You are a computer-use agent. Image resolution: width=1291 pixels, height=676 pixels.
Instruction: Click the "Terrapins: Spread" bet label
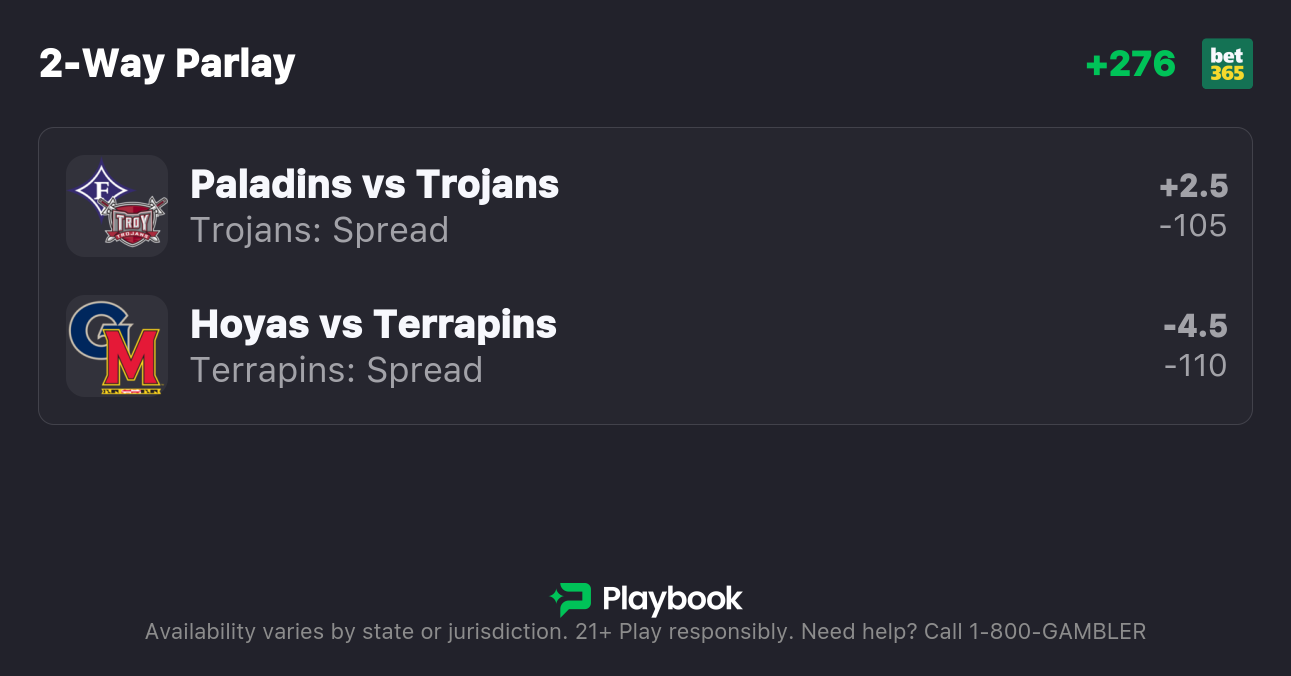pyautogui.click(x=336, y=371)
